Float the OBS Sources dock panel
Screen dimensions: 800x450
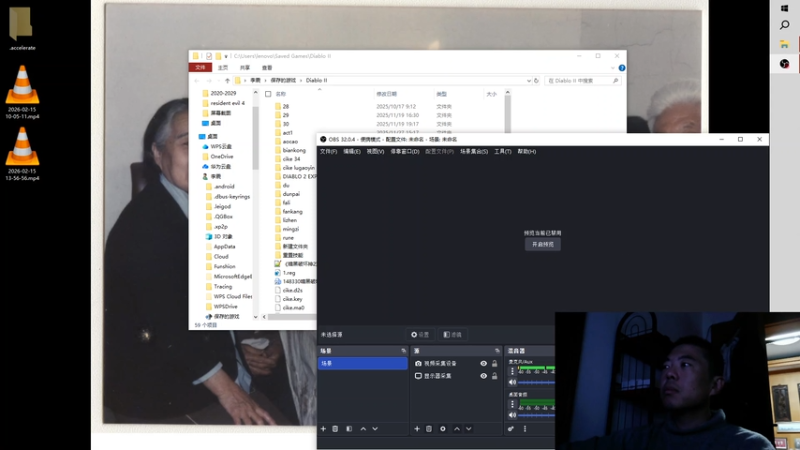[x=497, y=351]
